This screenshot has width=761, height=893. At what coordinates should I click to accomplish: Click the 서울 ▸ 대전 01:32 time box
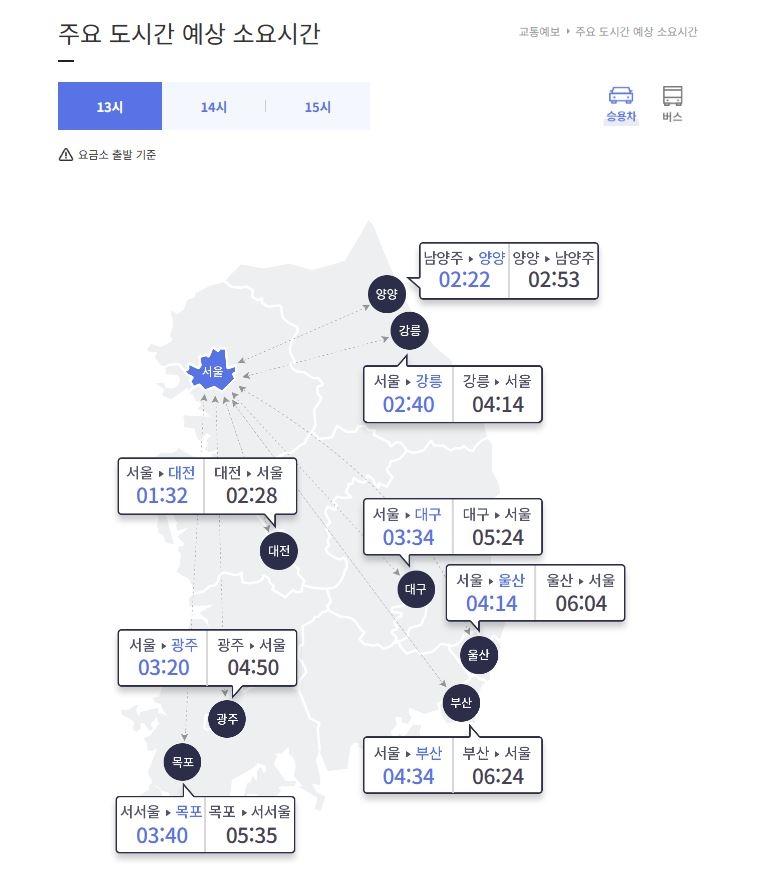161,486
